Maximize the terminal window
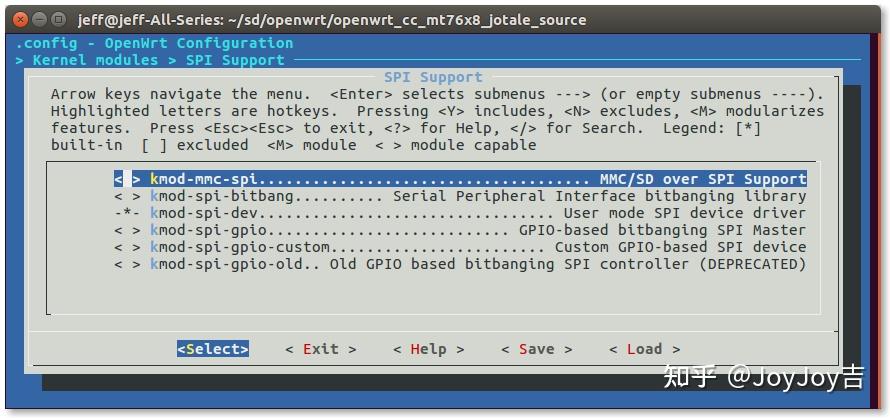The image size is (890, 418). click(x=58, y=20)
